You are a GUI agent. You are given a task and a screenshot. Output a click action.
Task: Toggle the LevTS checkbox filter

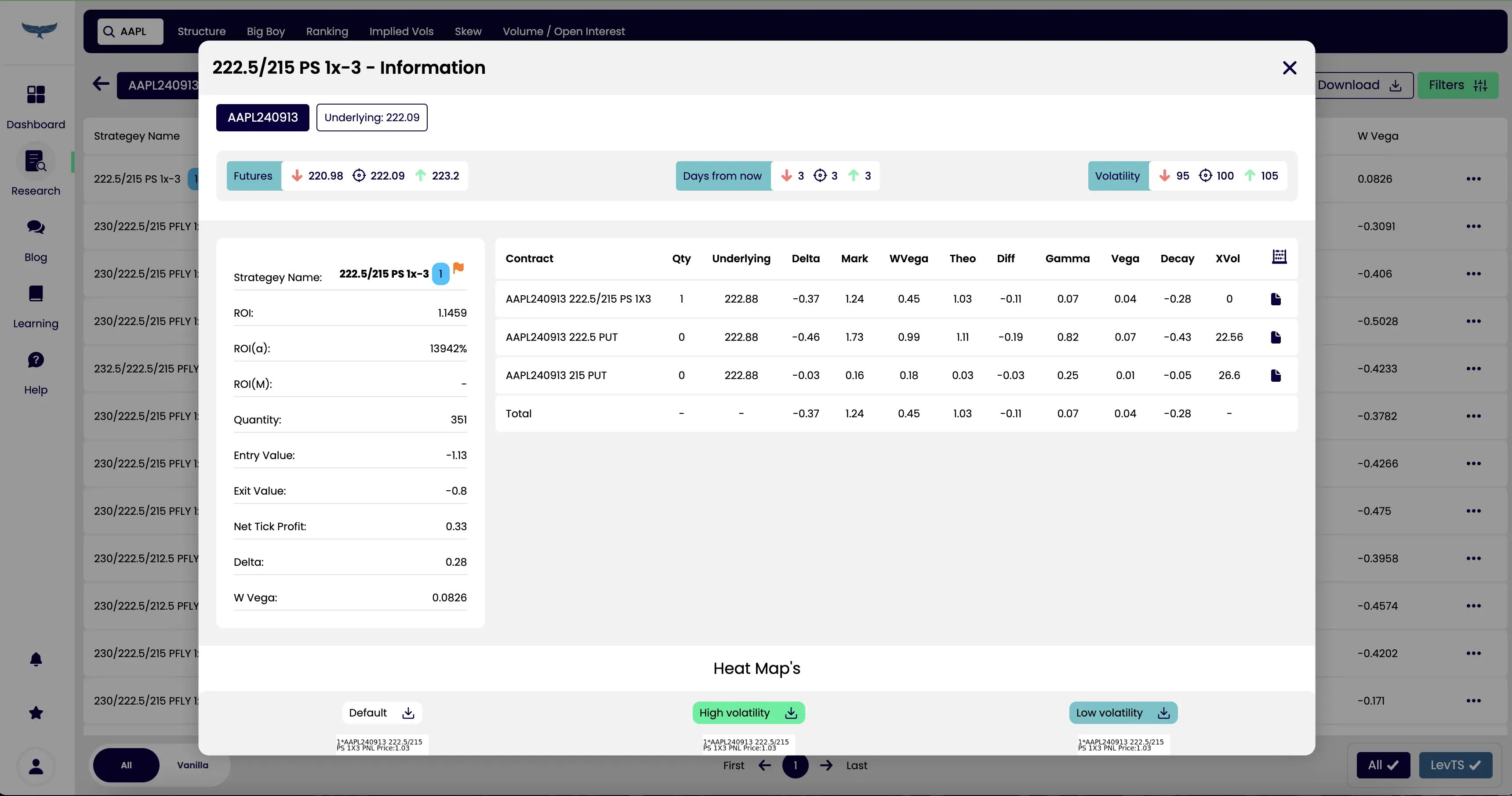point(1455,765)
